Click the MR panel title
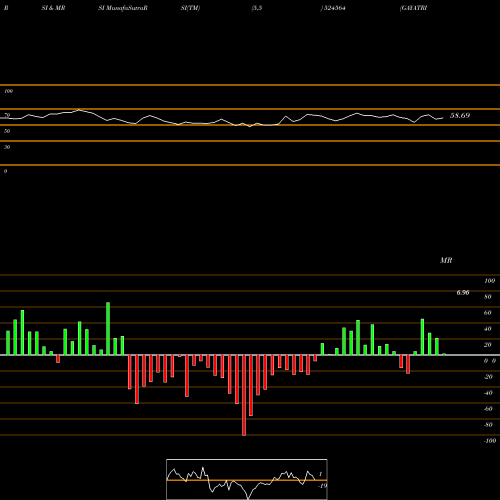 [x=446, y=260]
